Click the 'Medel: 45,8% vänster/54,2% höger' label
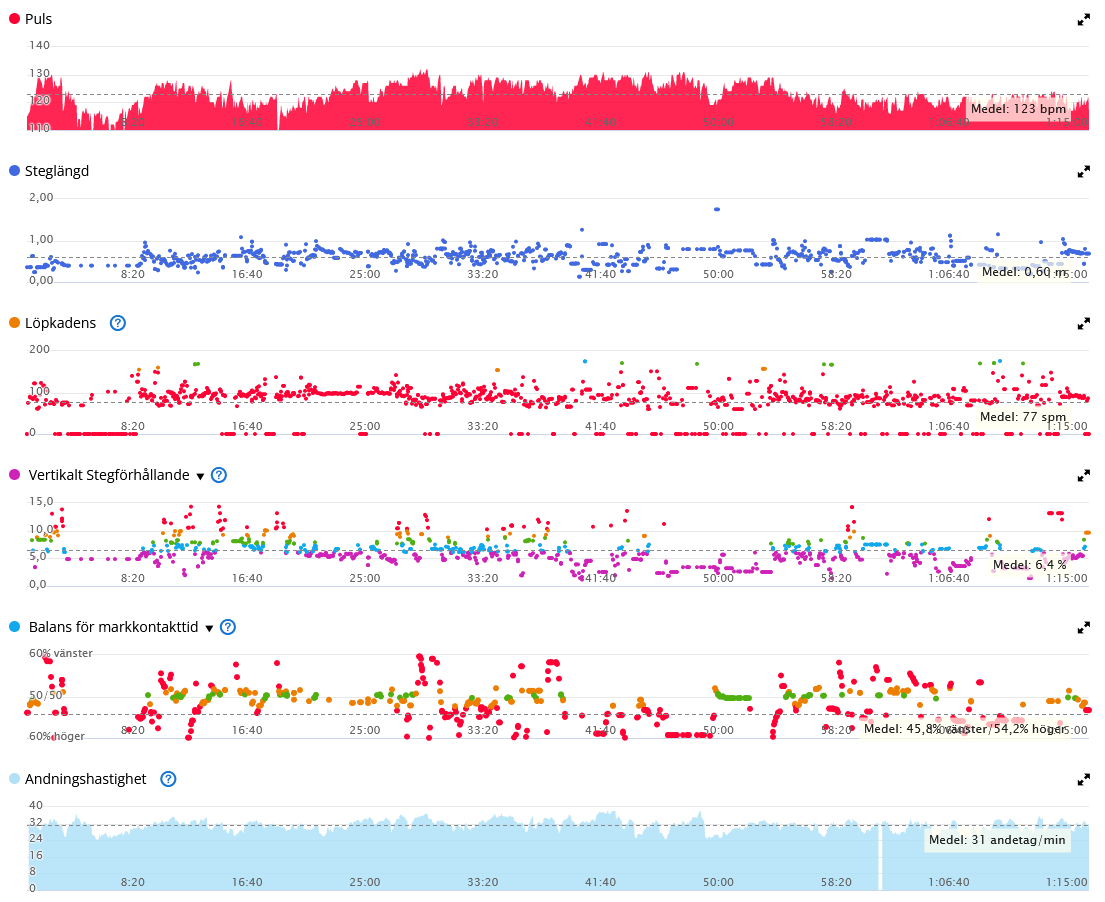Viewport: 1105px width, 902px height. click(965, 729)
